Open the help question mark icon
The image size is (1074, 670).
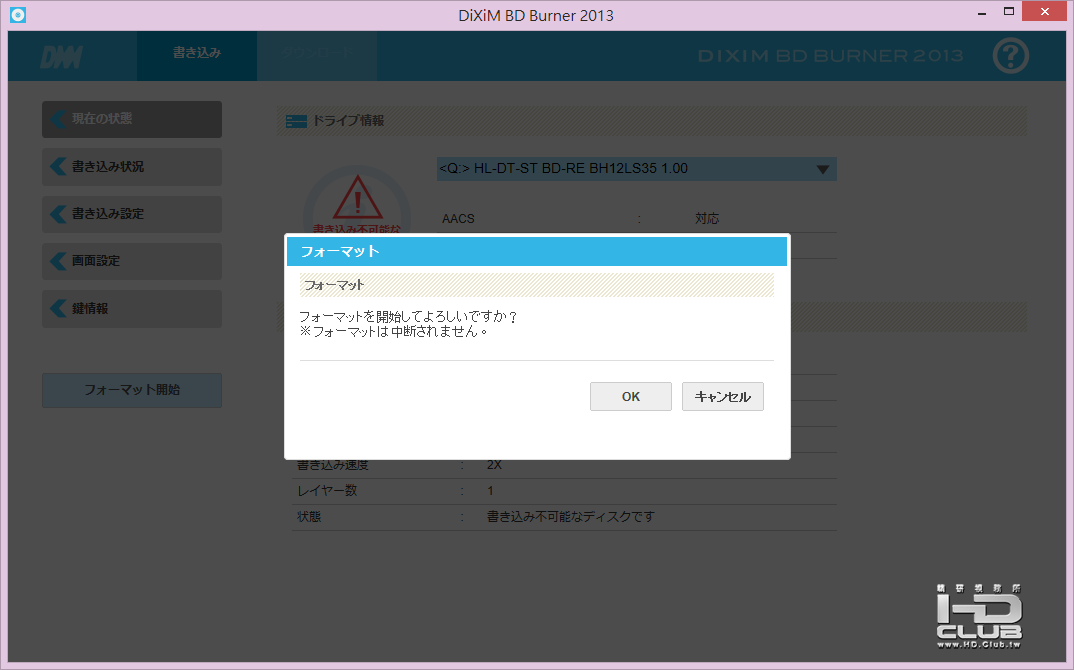tap(1010, 55)
